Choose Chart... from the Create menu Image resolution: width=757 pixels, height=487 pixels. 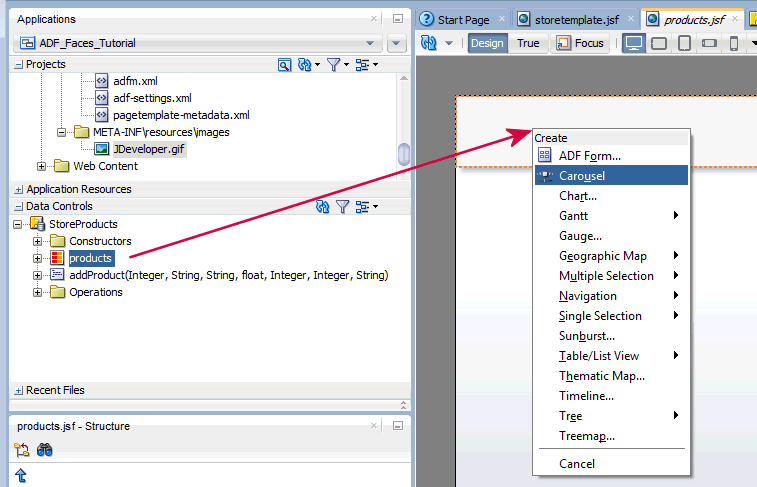[x=611, y=195]
